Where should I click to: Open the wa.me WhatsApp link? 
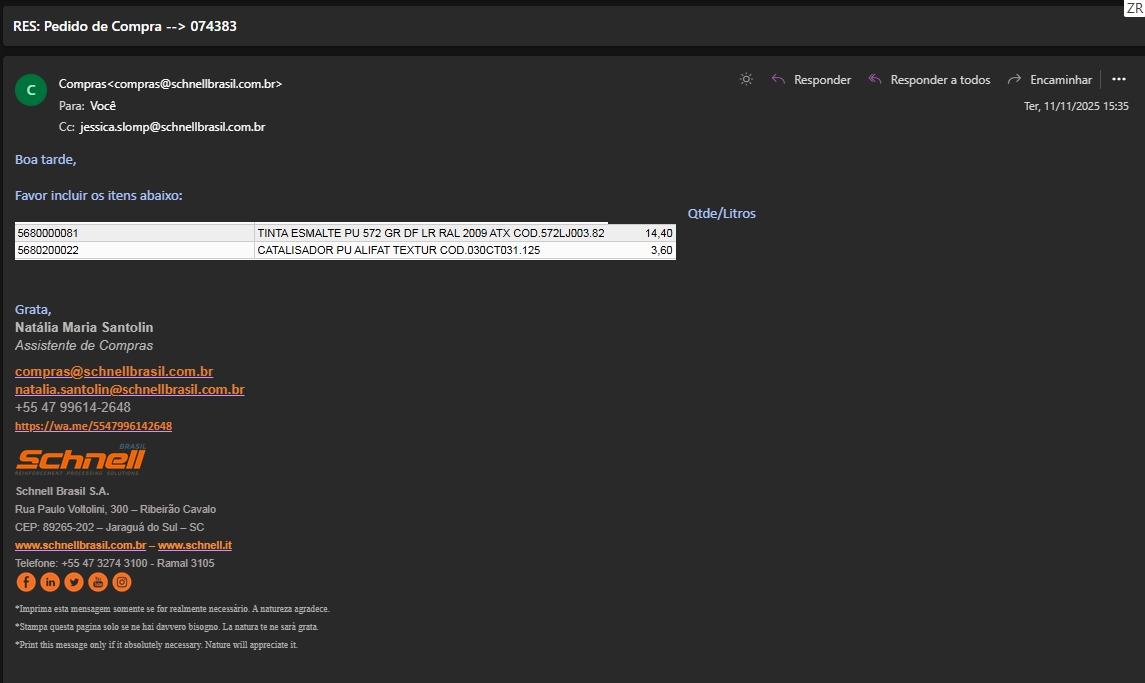[x=93, y=426]
